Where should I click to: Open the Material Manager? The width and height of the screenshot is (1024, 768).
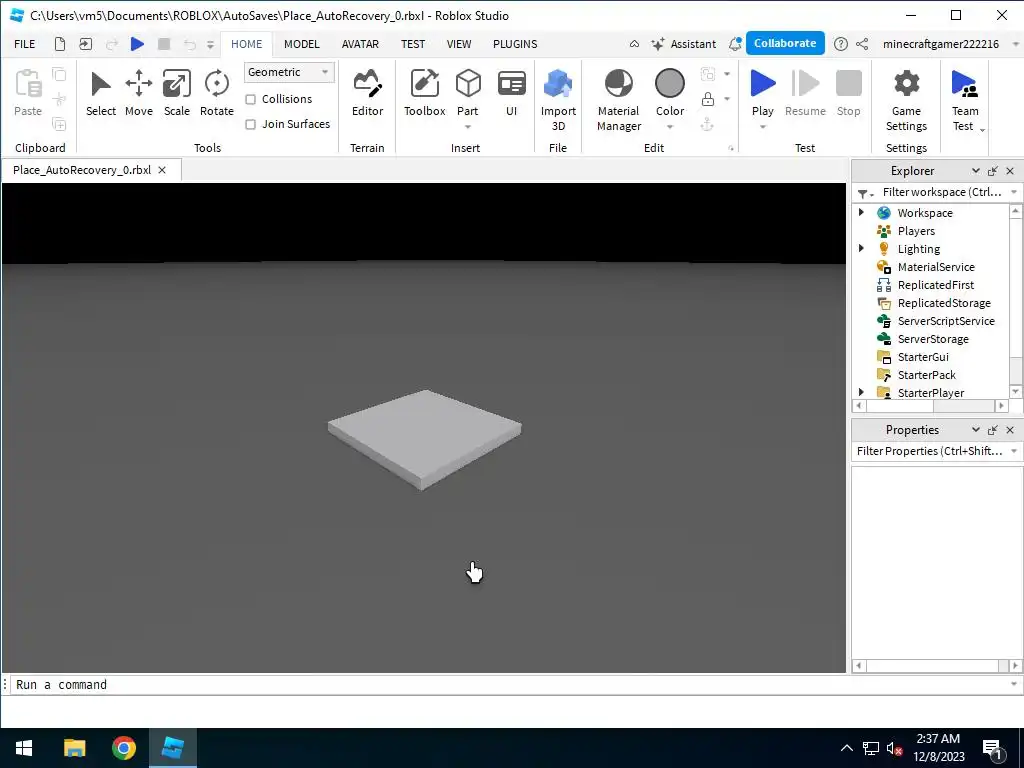[x=618, y=101]
